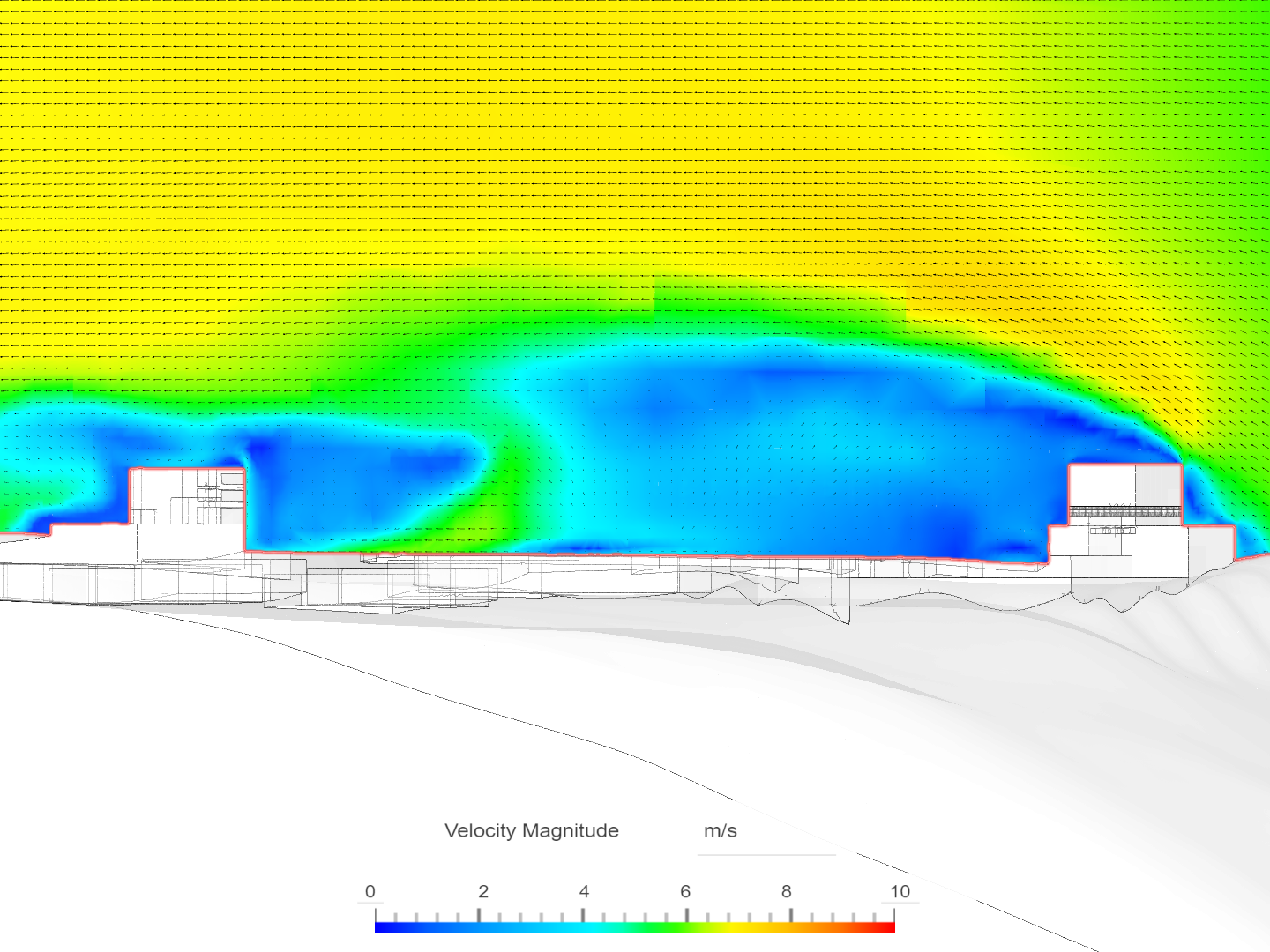The height and width of the screenshot is (952, 1270).
Task: Click the "Velocity Magnitude" legend title
Action: pyautogui.click(x=532, y=830)
